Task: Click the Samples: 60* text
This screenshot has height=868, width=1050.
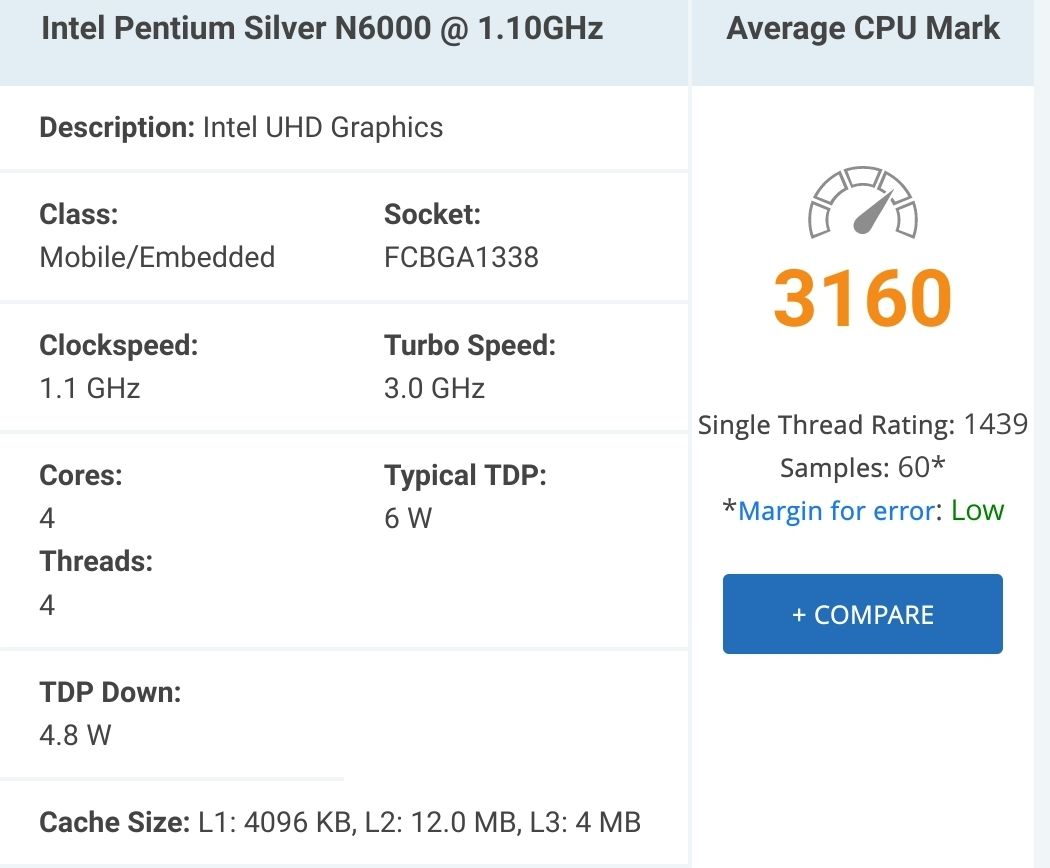Action: point(862,468)
